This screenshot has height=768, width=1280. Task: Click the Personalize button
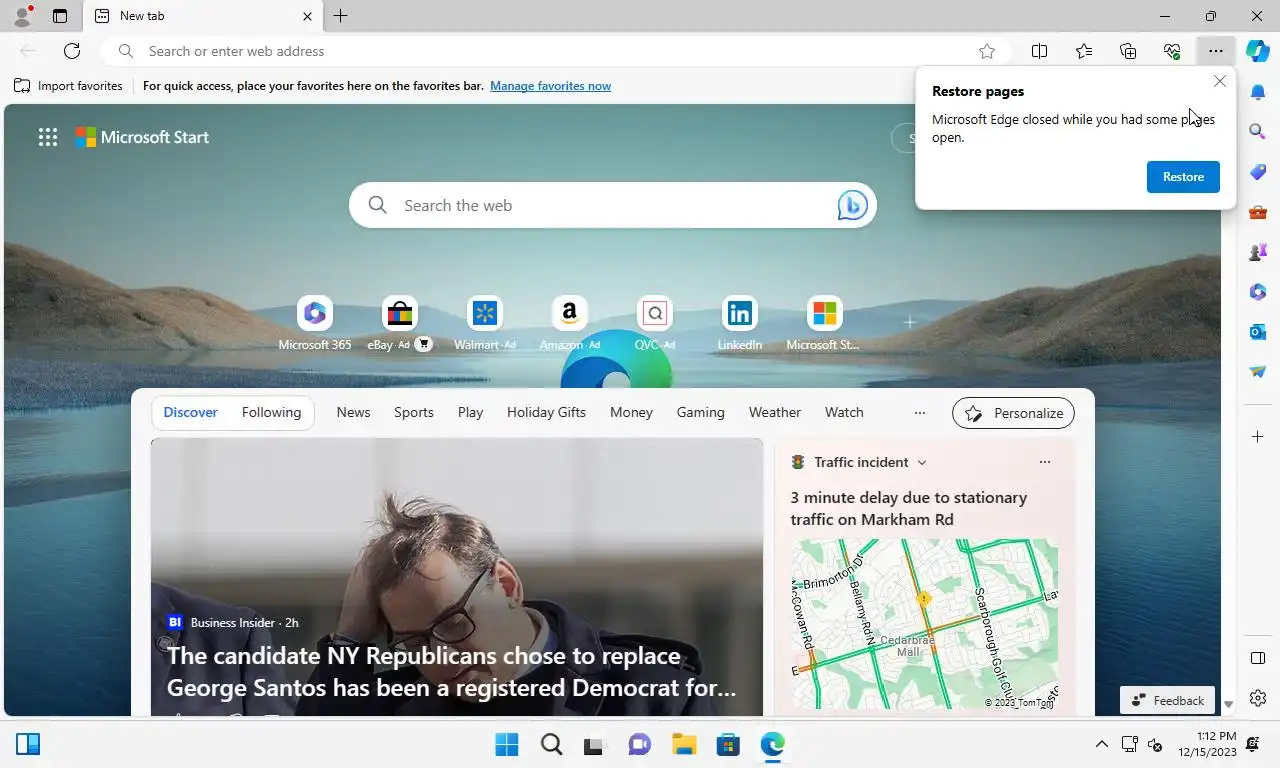[x=1013, y=413]
